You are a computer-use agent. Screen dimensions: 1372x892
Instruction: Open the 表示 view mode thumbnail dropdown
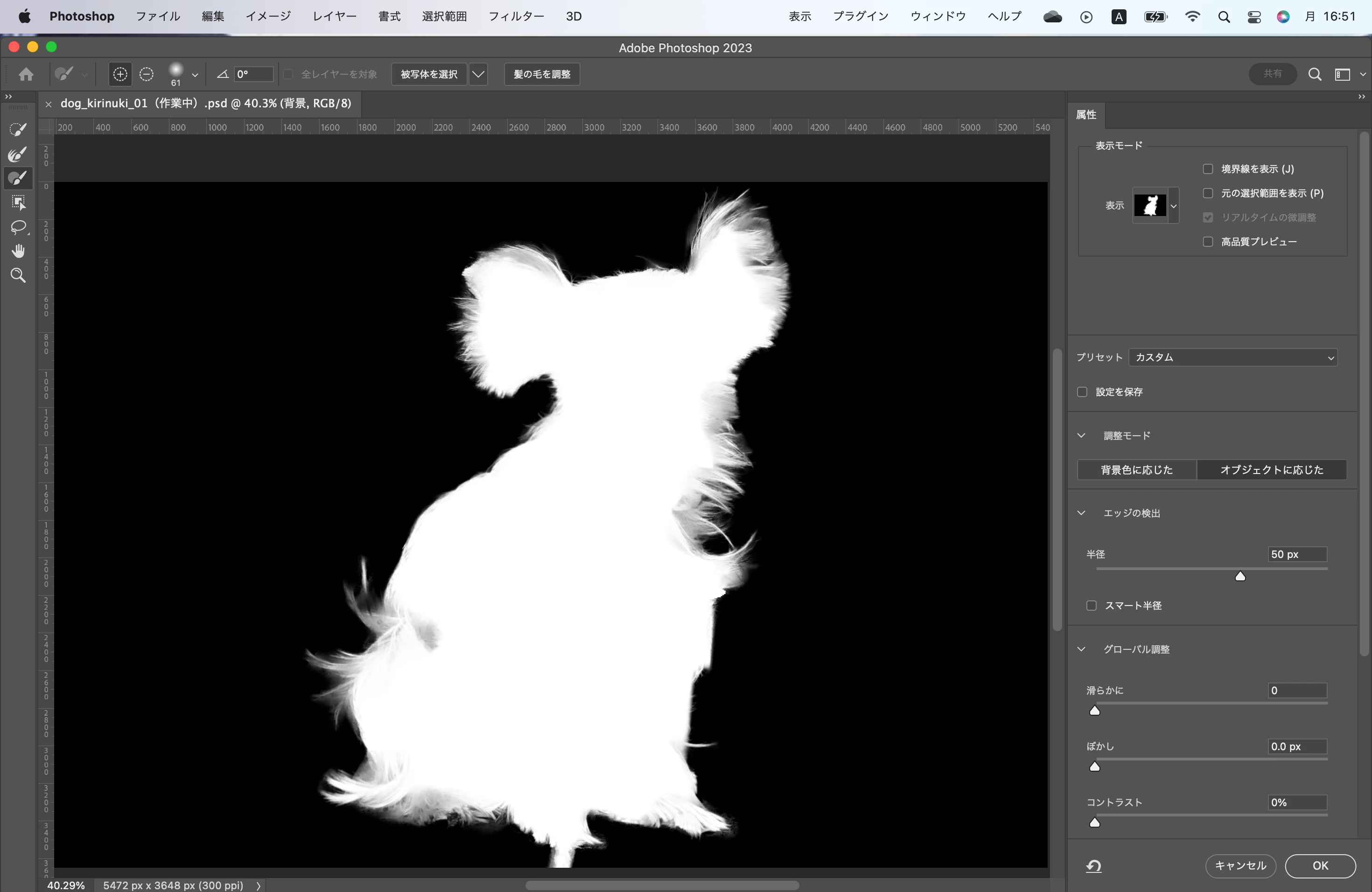point(1173,206)
